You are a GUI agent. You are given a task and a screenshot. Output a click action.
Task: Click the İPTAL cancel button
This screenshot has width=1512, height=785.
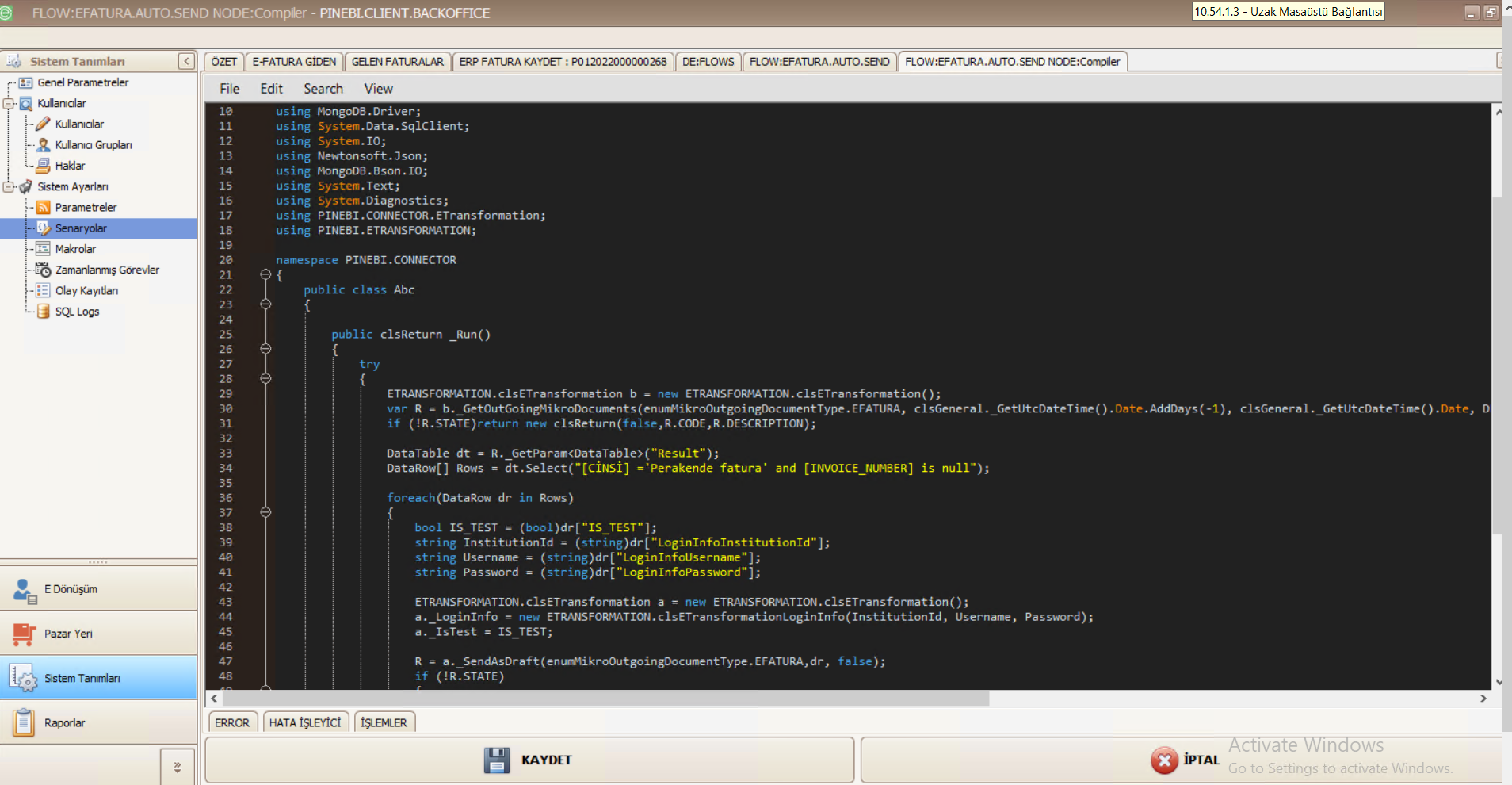[x=1181, y=760]
